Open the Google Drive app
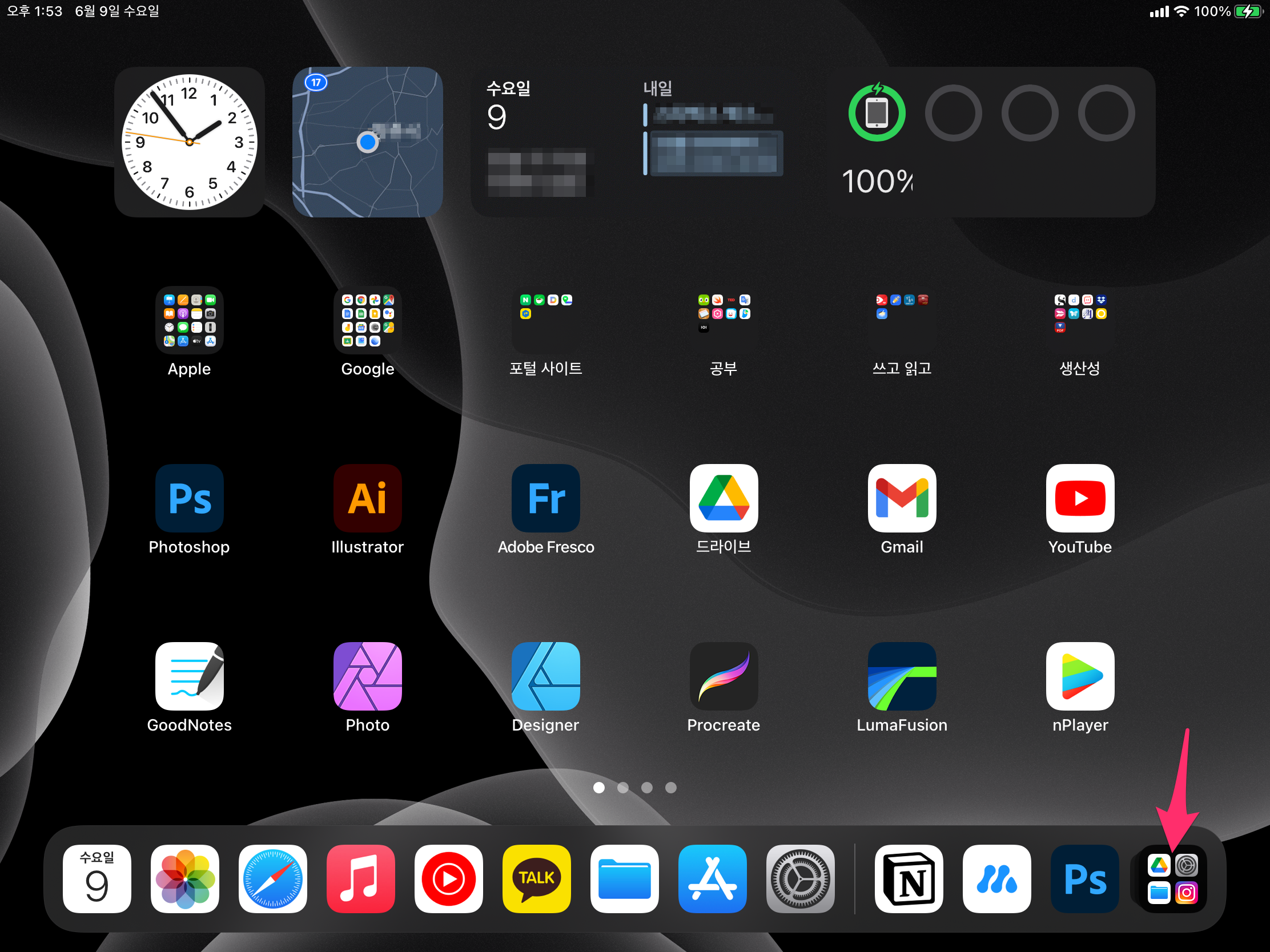1270x952 pixels. pos(724,498)
